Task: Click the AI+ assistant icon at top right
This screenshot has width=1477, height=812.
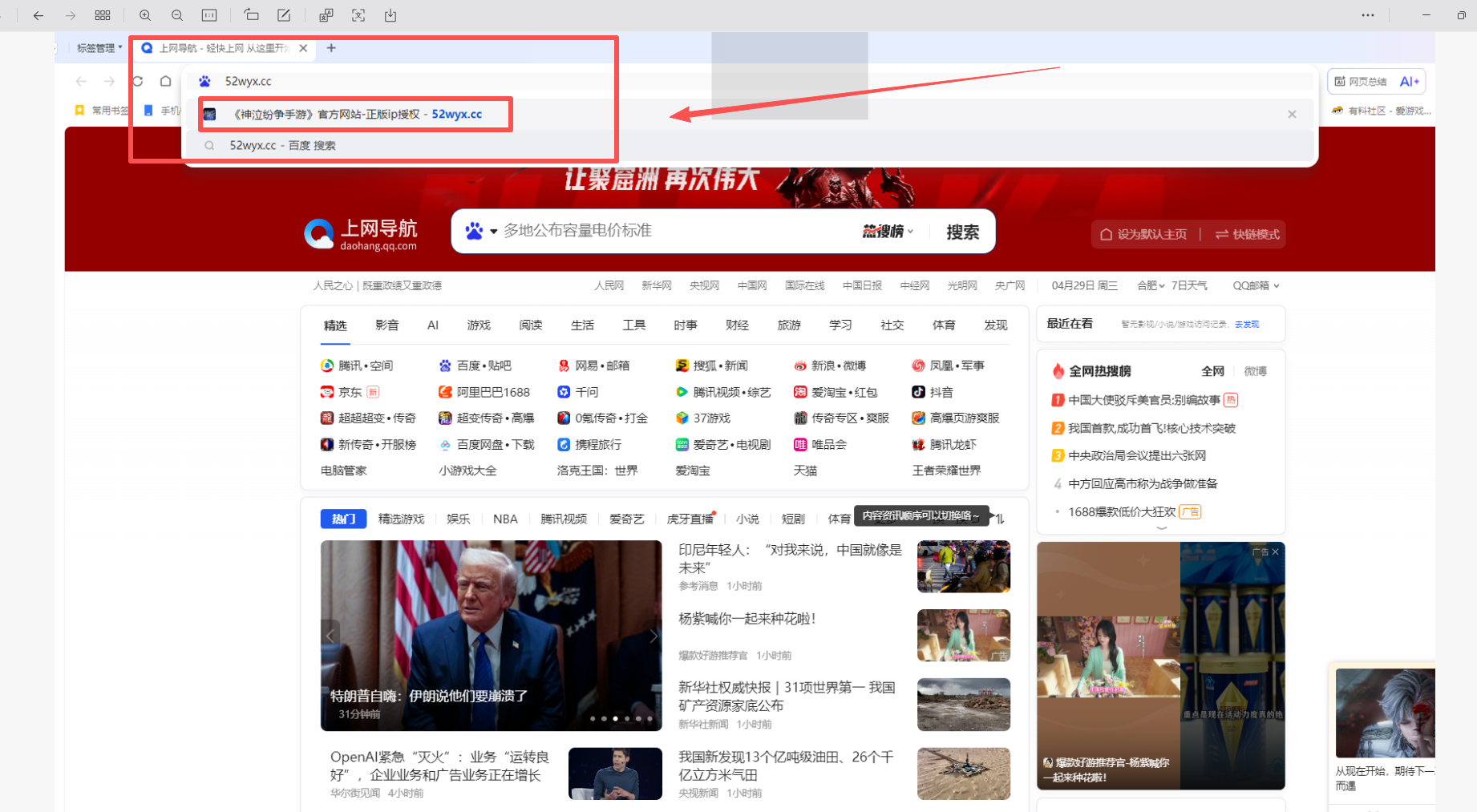Action: point(1409,81)
